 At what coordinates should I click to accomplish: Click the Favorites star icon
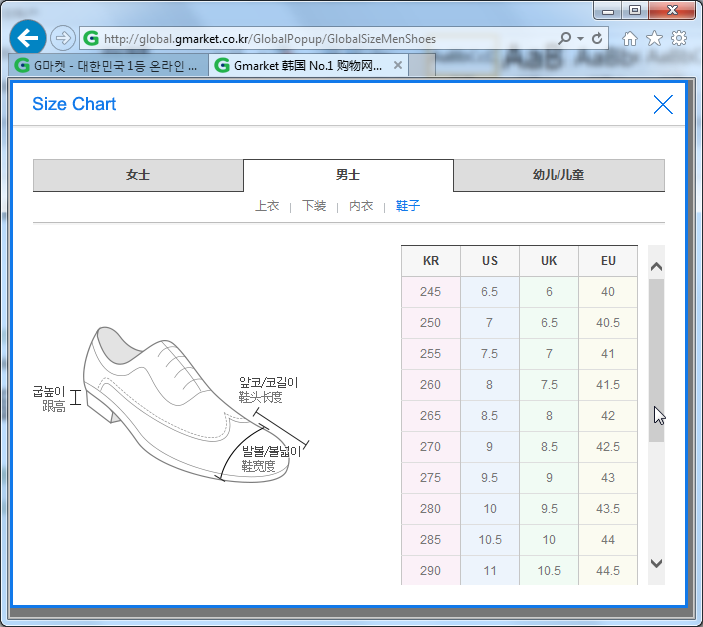654,39
